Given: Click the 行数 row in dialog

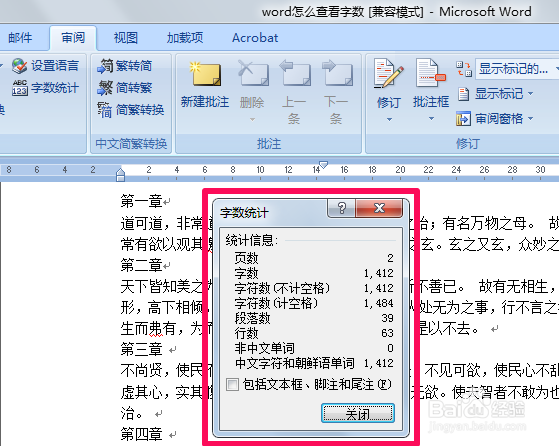Looking at the screenshot, I should coord(314,333).
